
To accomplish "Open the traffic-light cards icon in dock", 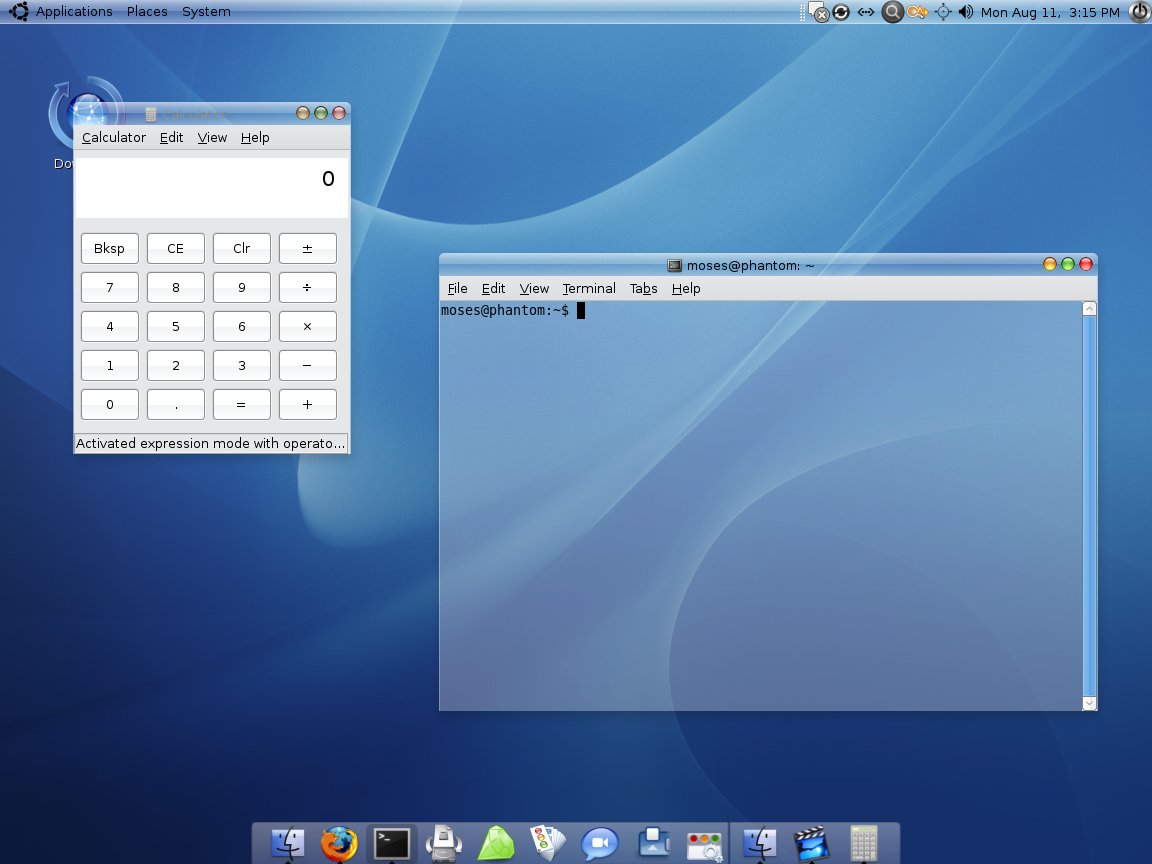I will pos(548,843).
